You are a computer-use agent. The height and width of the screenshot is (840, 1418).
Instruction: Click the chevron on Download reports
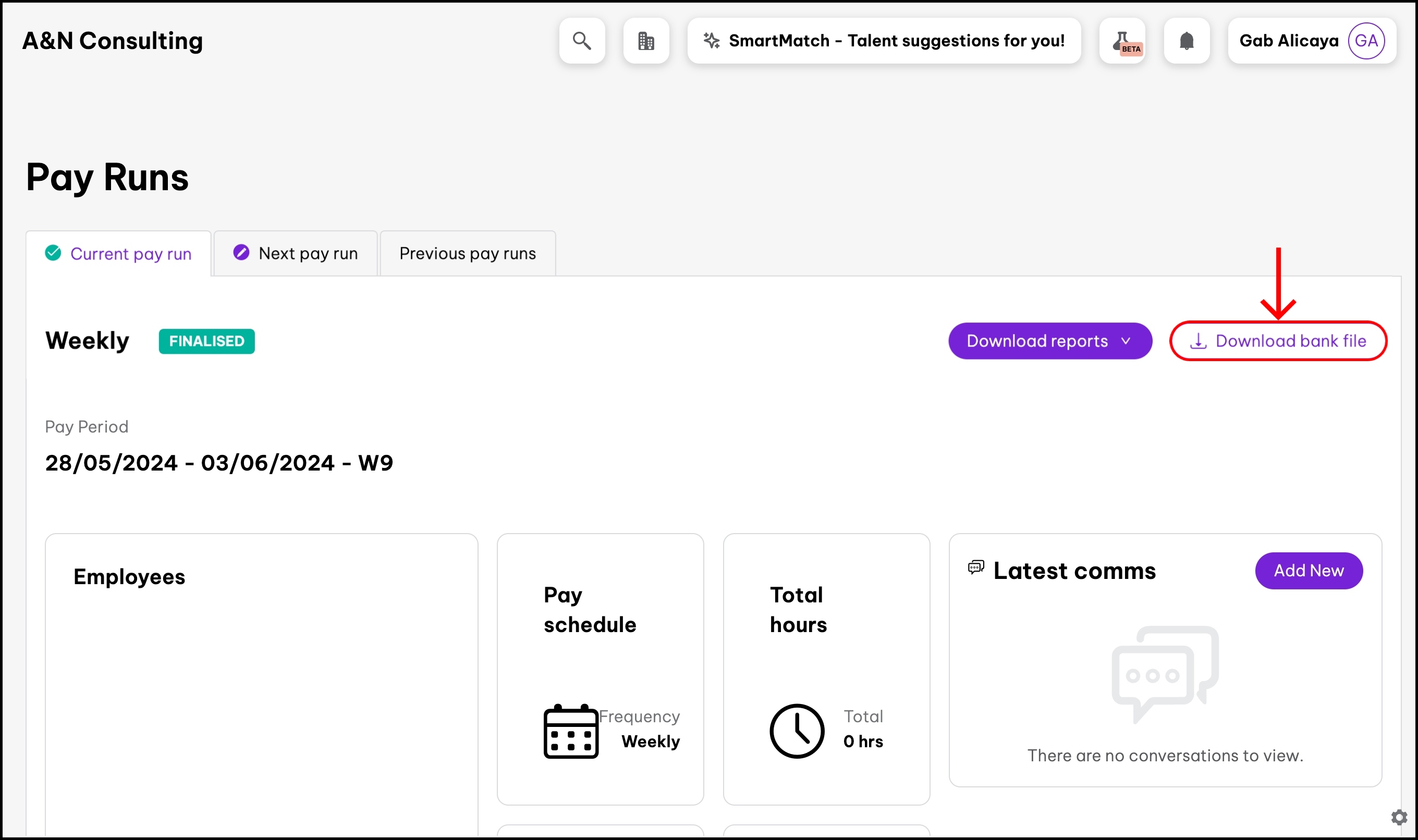click(x=1126, y=341)
